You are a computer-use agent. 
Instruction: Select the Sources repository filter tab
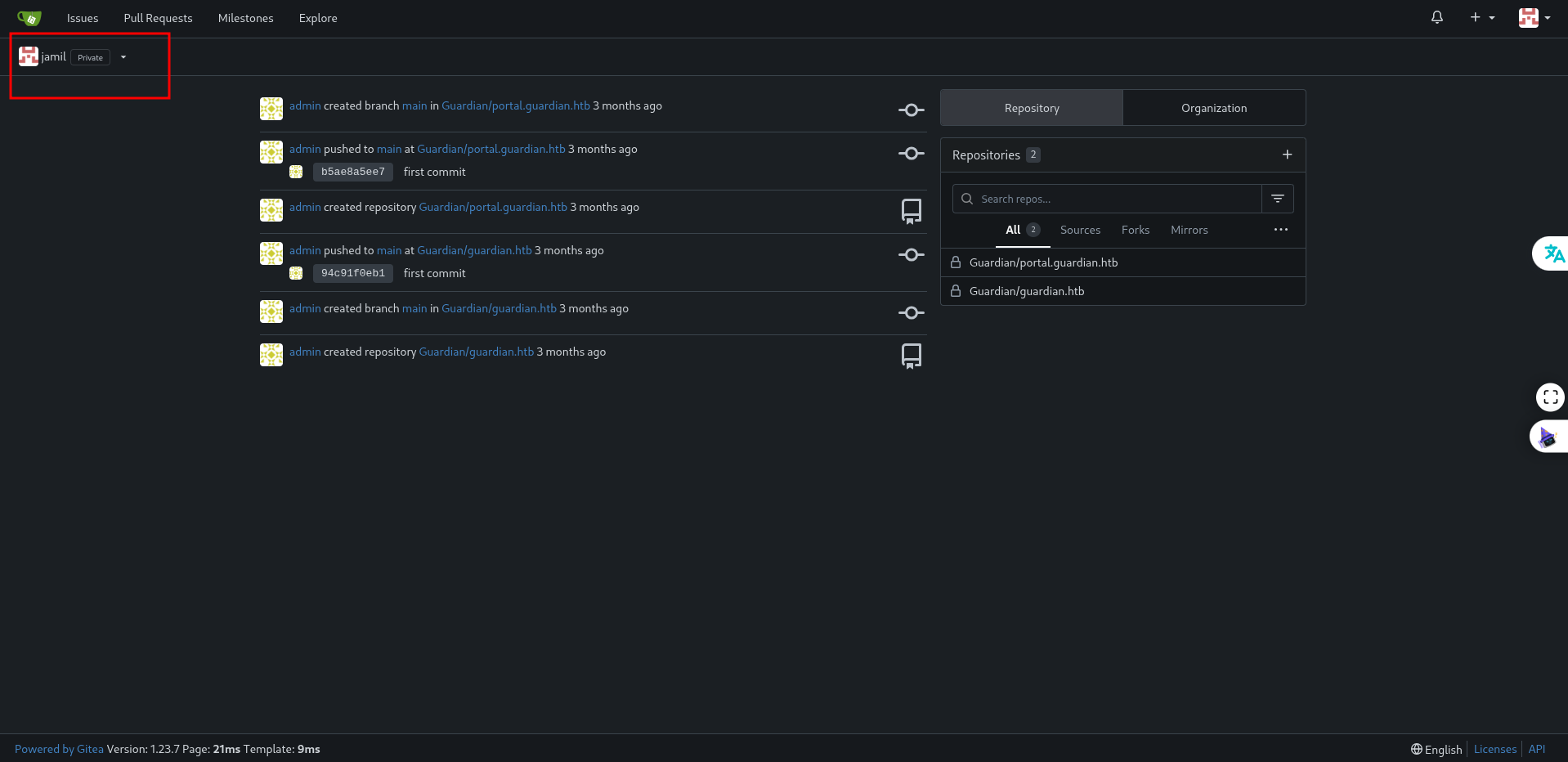pyautogui.click(x=1079, y=230)
